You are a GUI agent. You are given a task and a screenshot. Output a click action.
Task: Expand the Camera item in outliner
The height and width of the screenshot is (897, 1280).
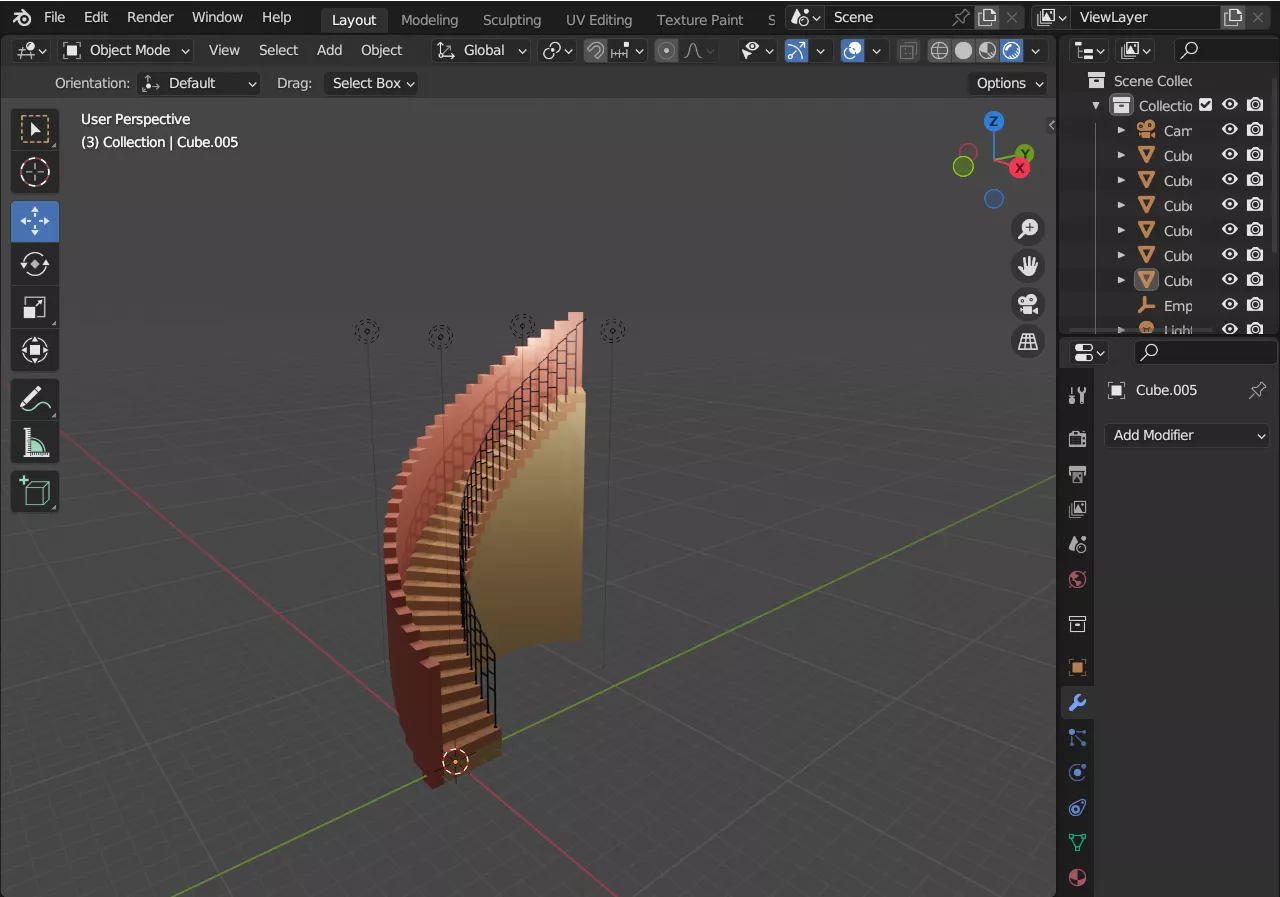(x=1121, y=130)
